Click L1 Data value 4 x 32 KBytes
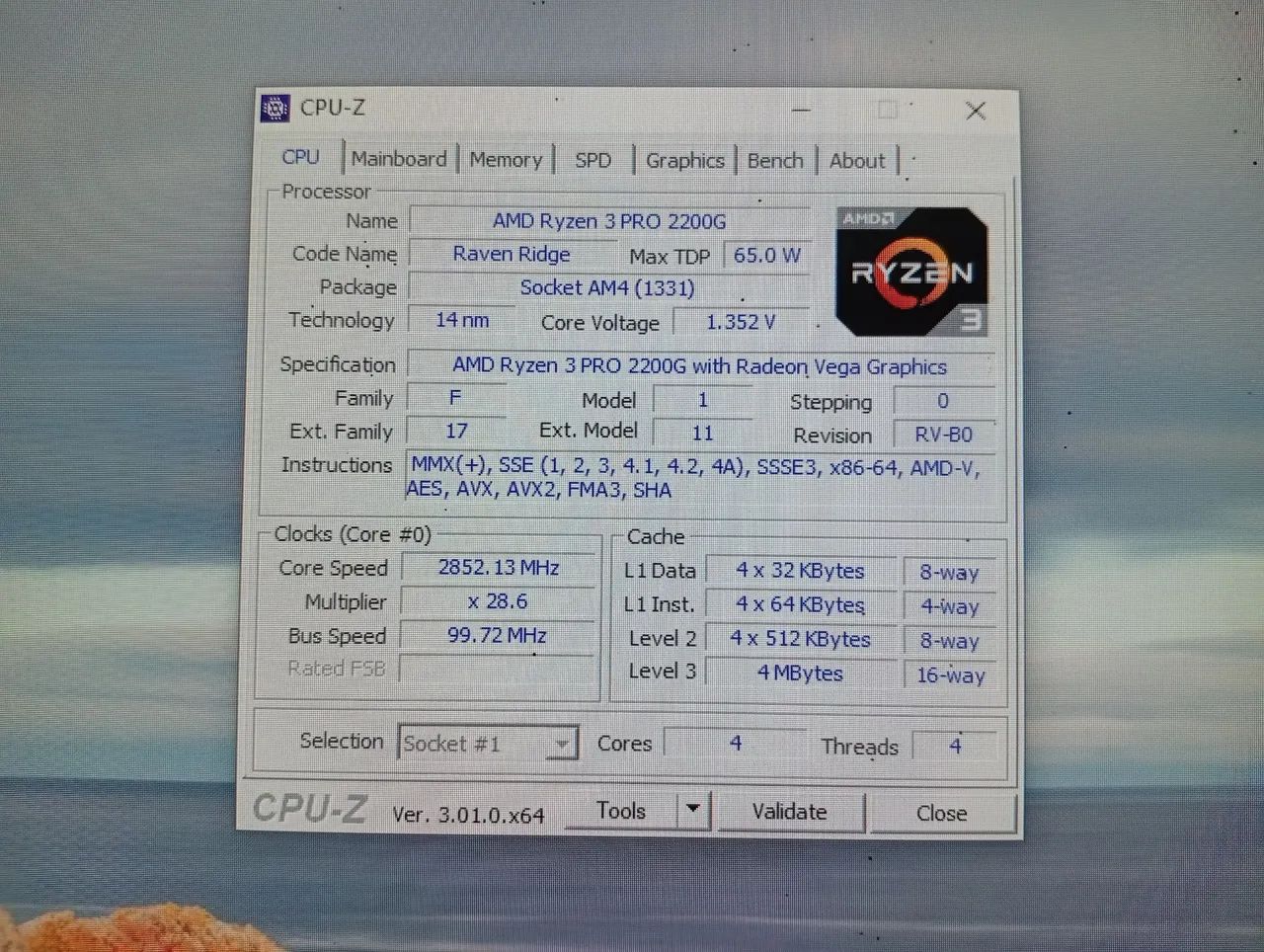The image size is (1264, 952). tap(800, 571)
